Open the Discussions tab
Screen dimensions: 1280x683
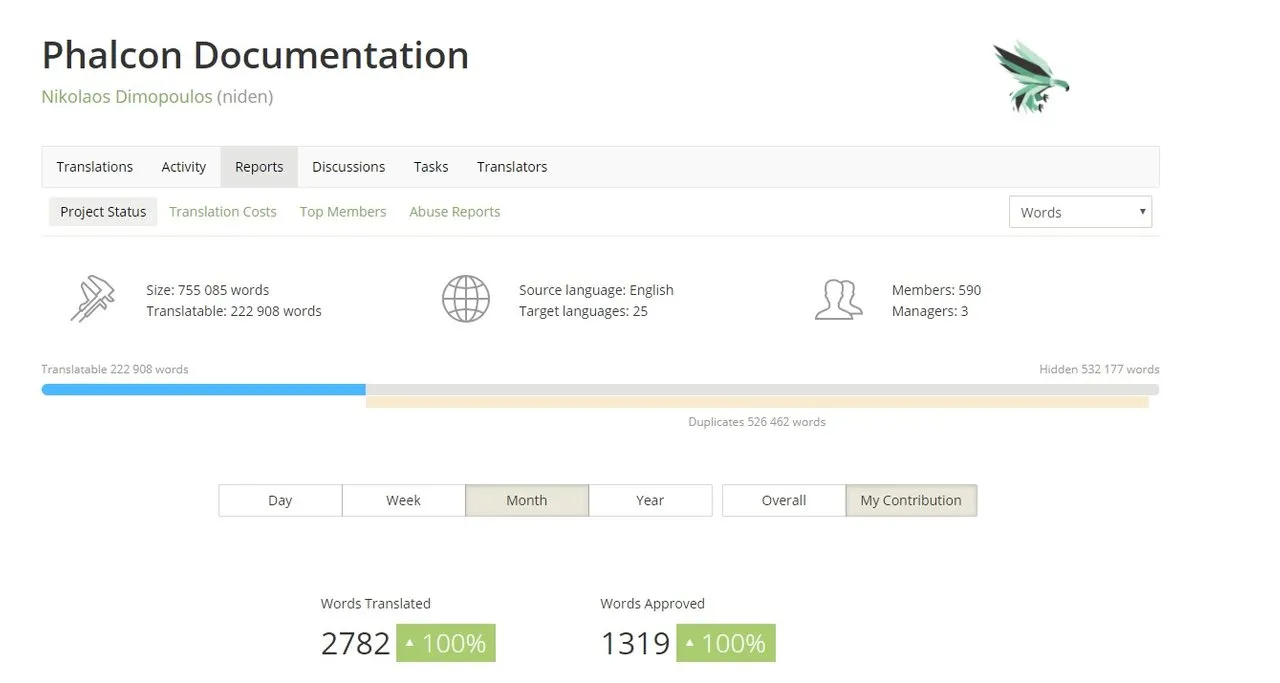[x=348, y=167]
